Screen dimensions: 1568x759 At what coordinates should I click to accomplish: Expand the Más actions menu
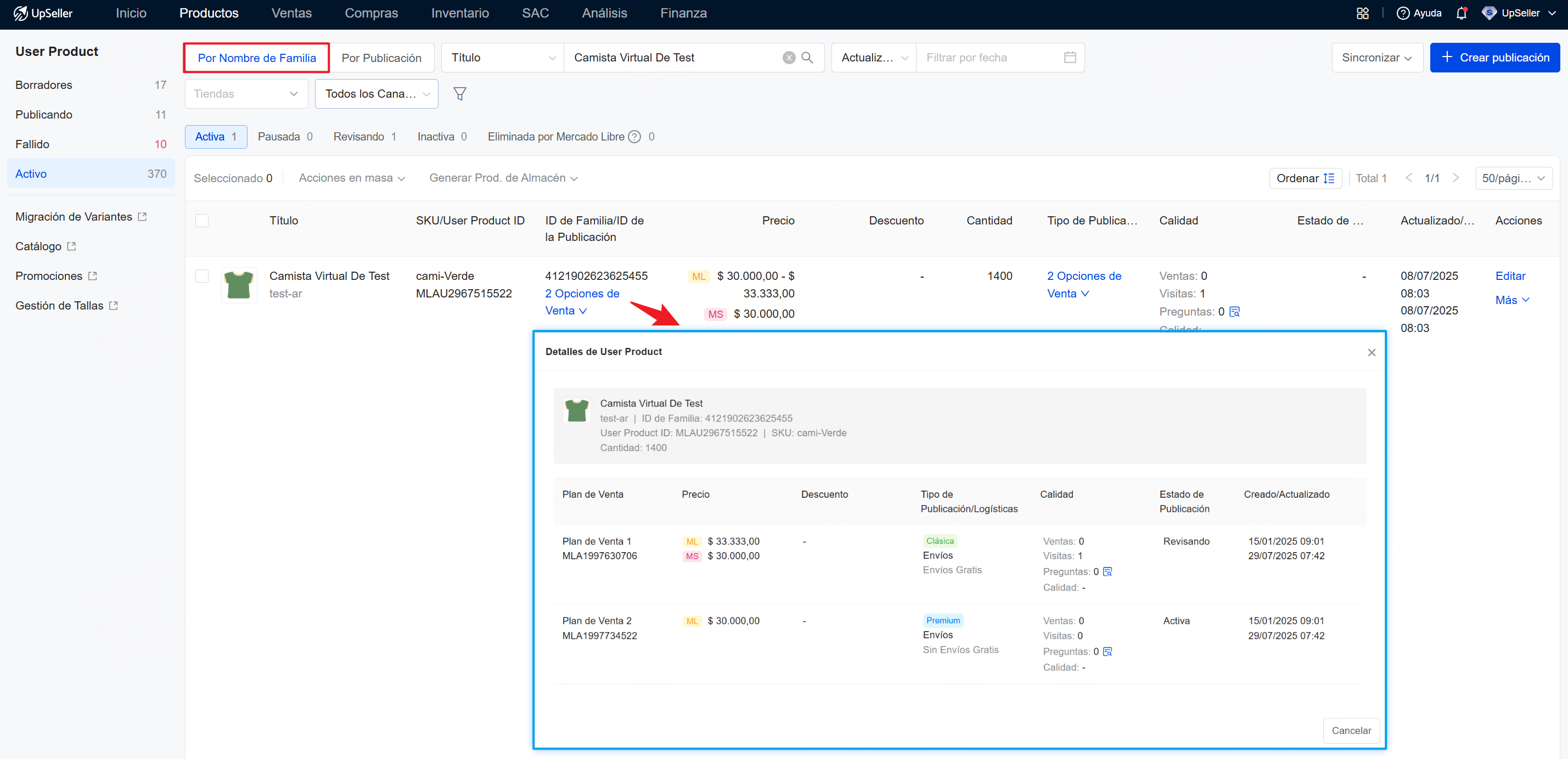1511,300
